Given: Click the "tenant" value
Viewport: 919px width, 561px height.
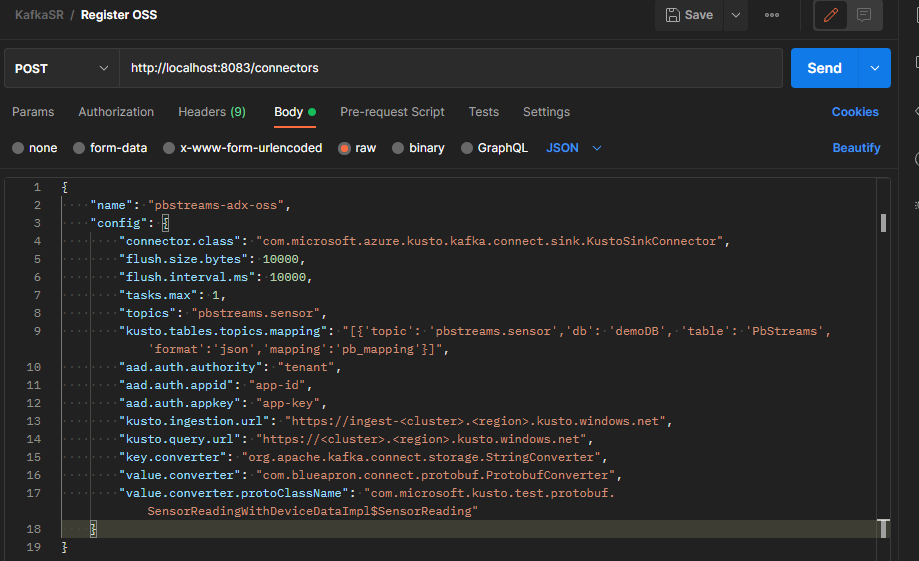Looking at the screenshot, I should 306,368.
